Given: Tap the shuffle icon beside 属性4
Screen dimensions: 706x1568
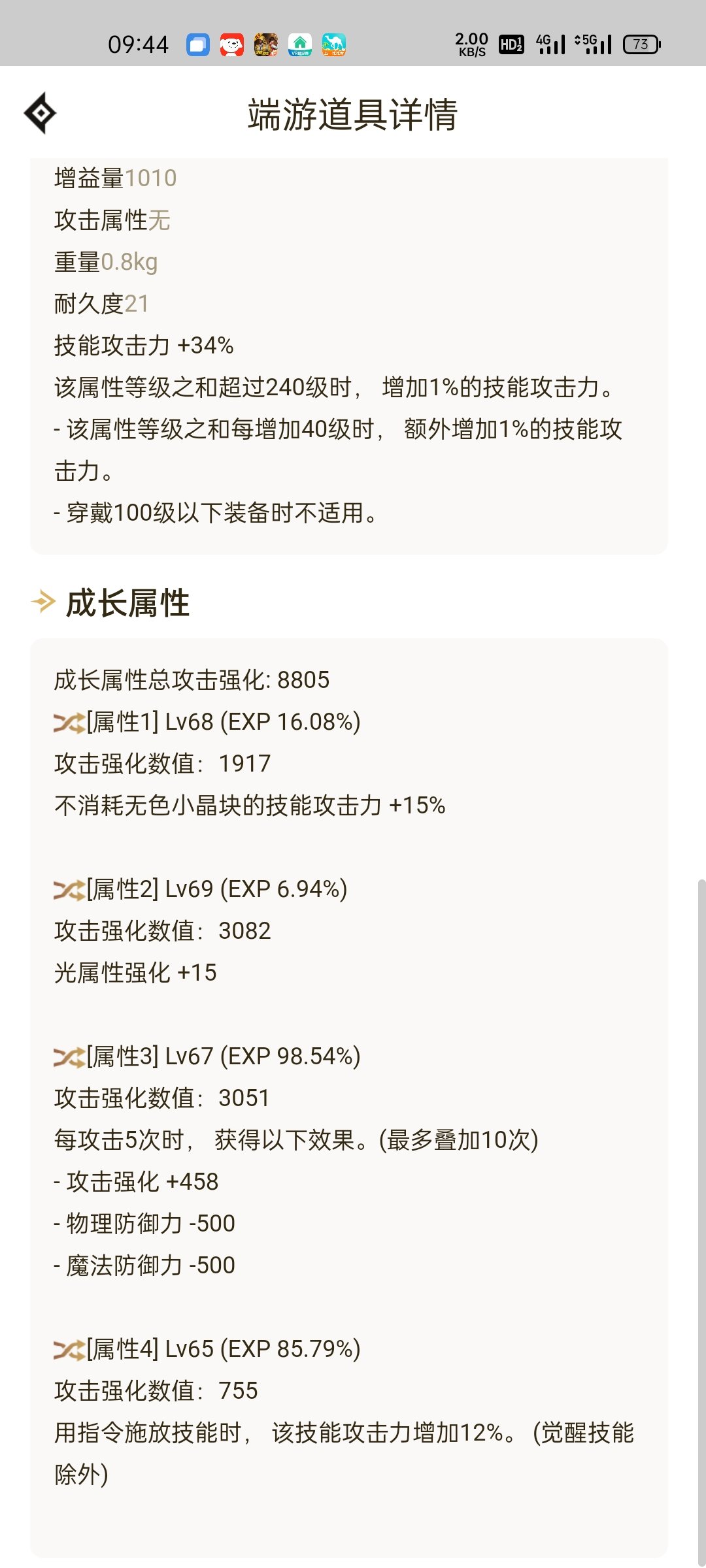Looking at the screenshot, I should [x=69, y=1350].
